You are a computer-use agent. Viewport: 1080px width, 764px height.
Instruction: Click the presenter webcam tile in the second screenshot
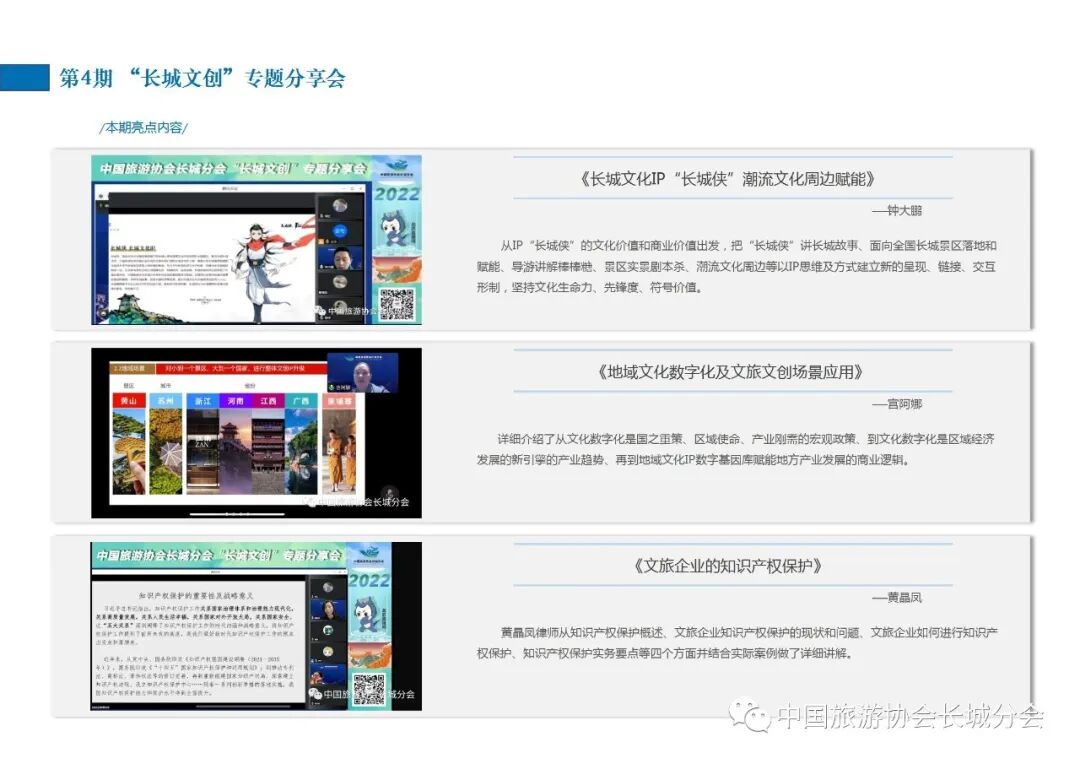click(x=362, y=373)
